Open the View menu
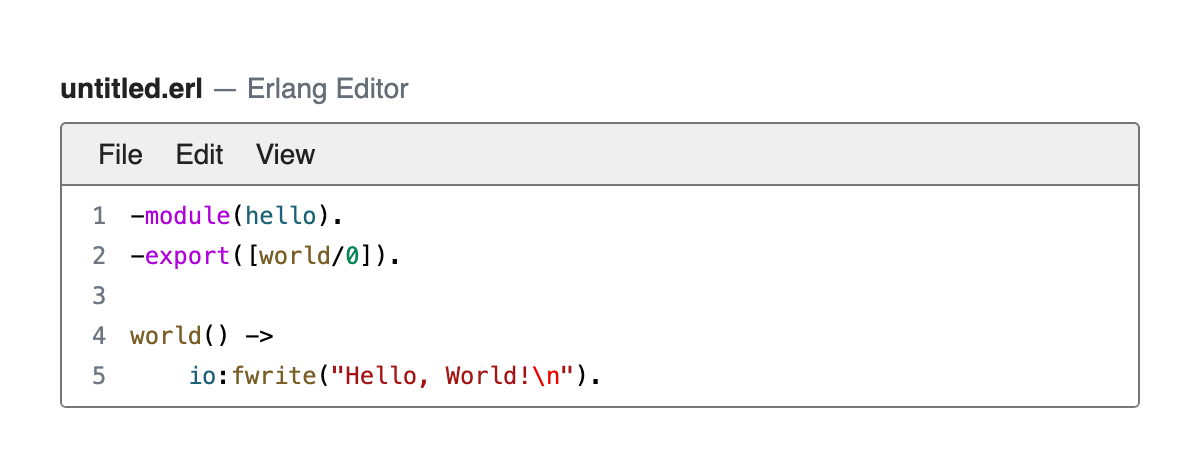Screen dimensions: 1200x476 tap(285, 154)
